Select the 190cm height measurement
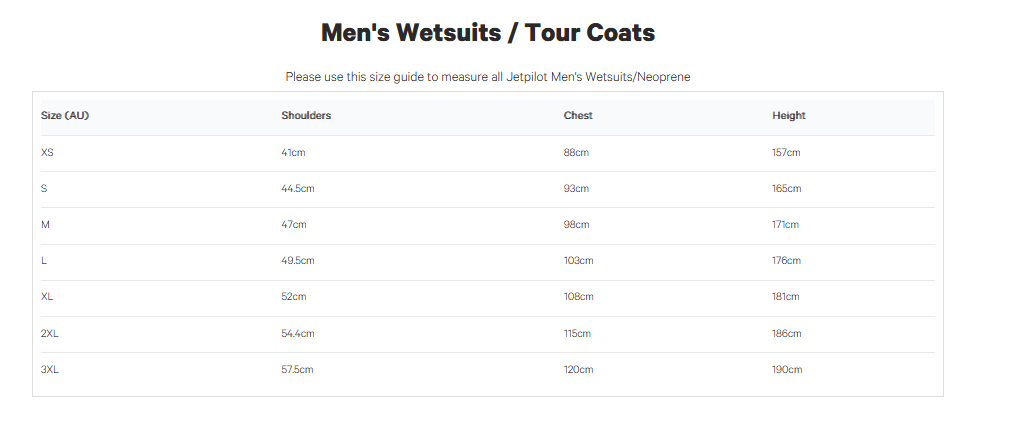Image resolution: width=1035 pixels, height=422 pixels. (787, 370)
